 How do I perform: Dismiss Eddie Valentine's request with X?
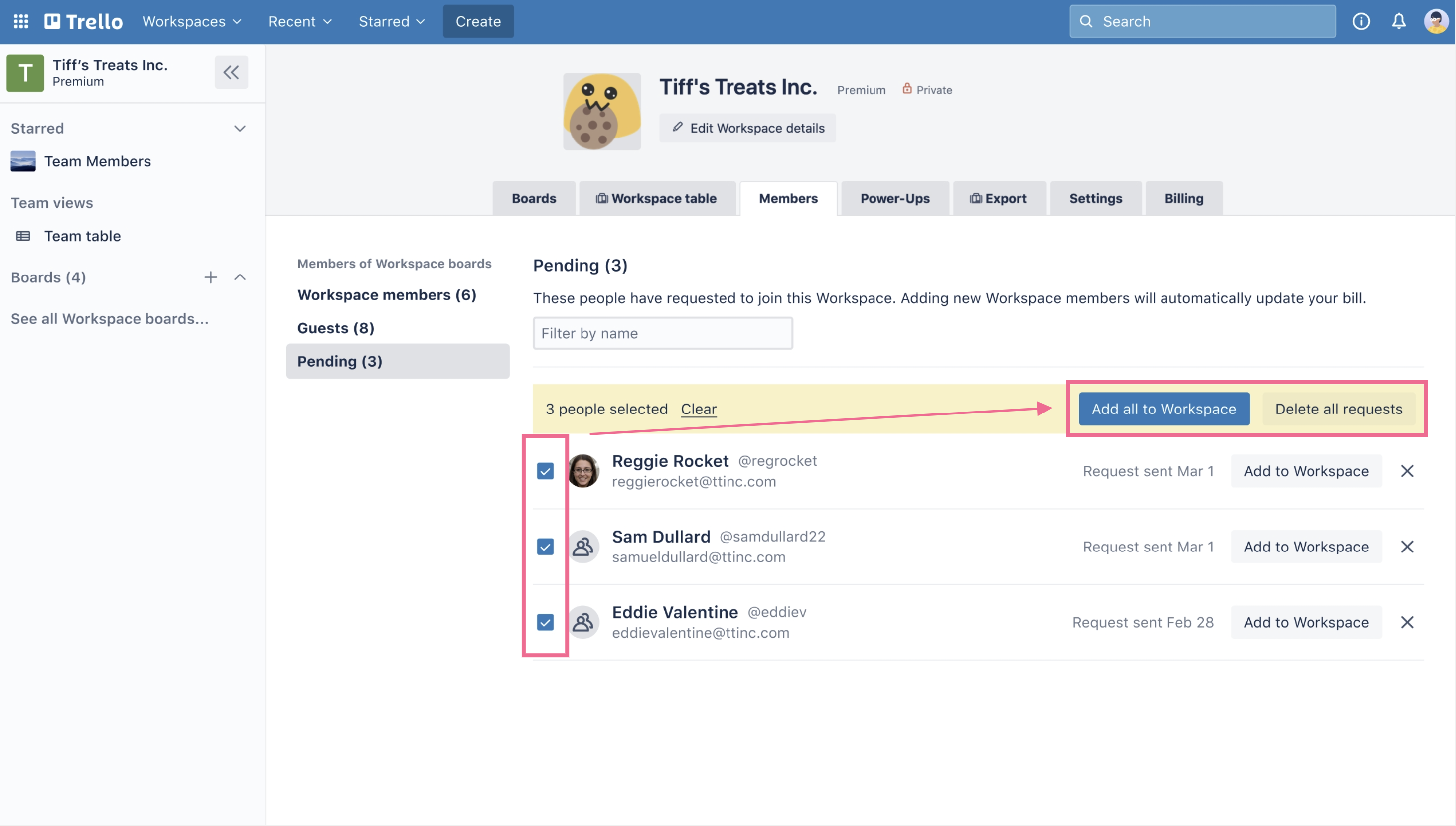[x=1407, y=622]
